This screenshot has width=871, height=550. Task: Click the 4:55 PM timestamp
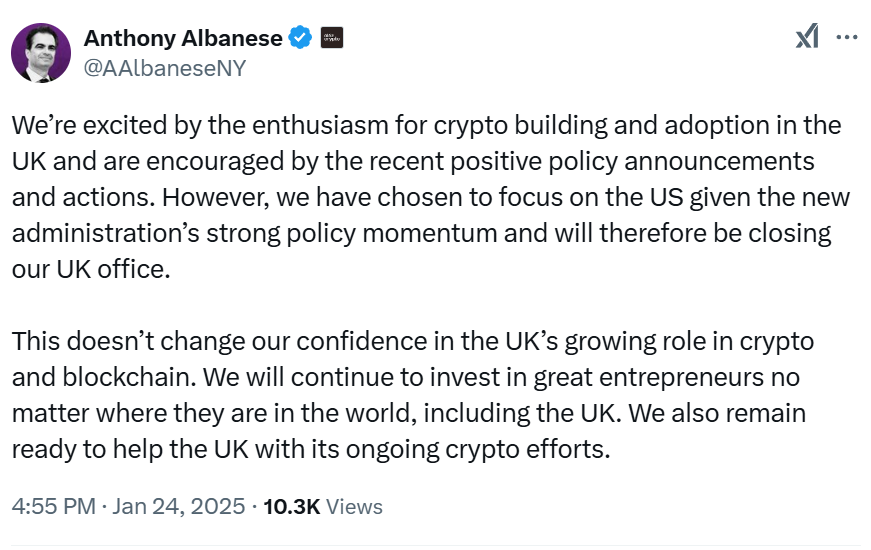tap(53, 506)
